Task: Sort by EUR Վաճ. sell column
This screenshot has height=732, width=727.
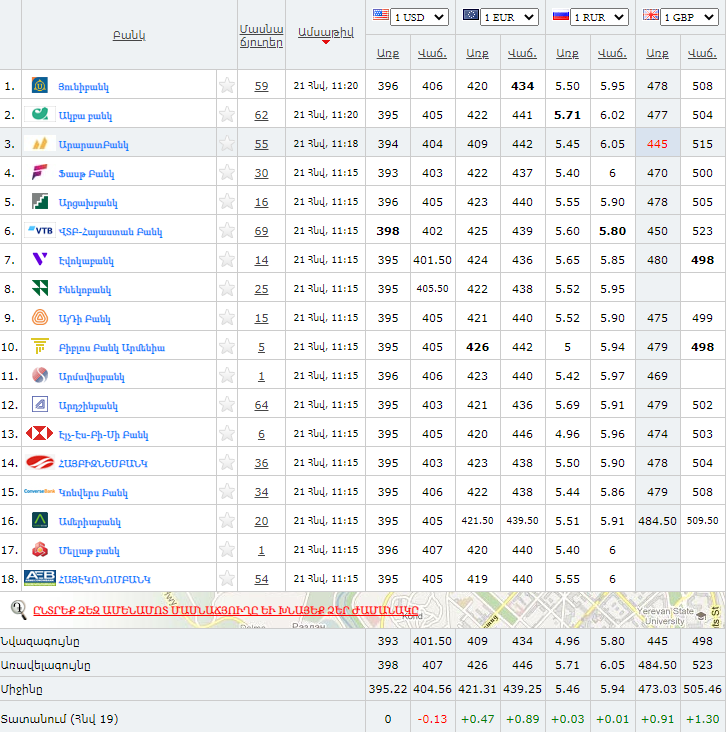Action: [x=522, y=54]
